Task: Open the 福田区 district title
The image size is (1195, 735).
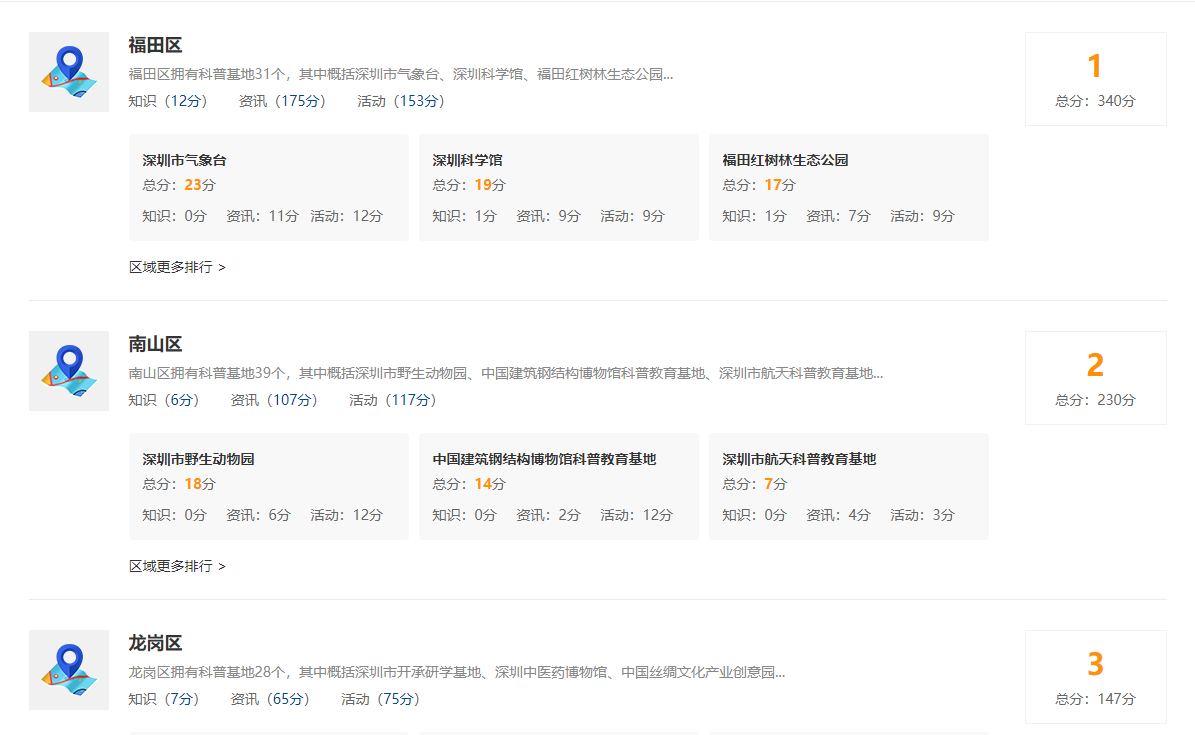Action: point(155,45)
